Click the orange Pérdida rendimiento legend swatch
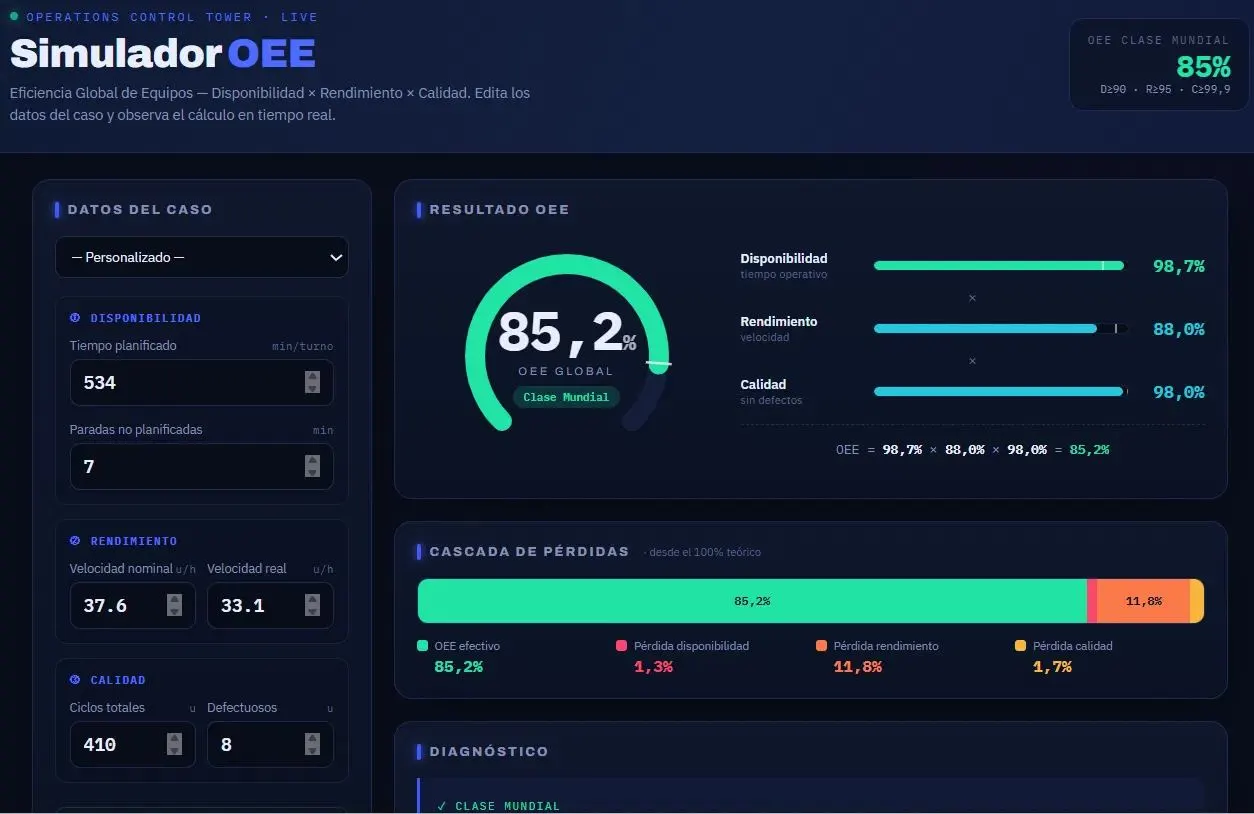 click(821, 646)
